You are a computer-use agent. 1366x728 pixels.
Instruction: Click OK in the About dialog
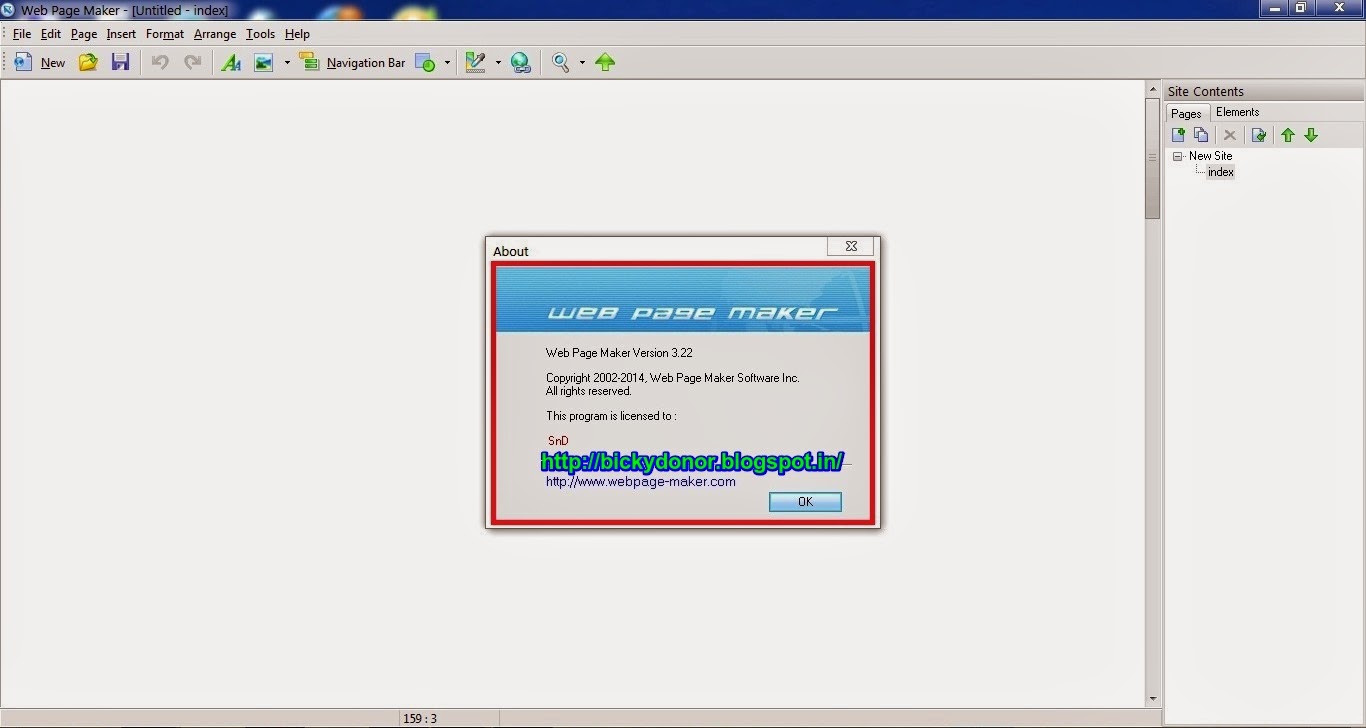click(805, 502)
